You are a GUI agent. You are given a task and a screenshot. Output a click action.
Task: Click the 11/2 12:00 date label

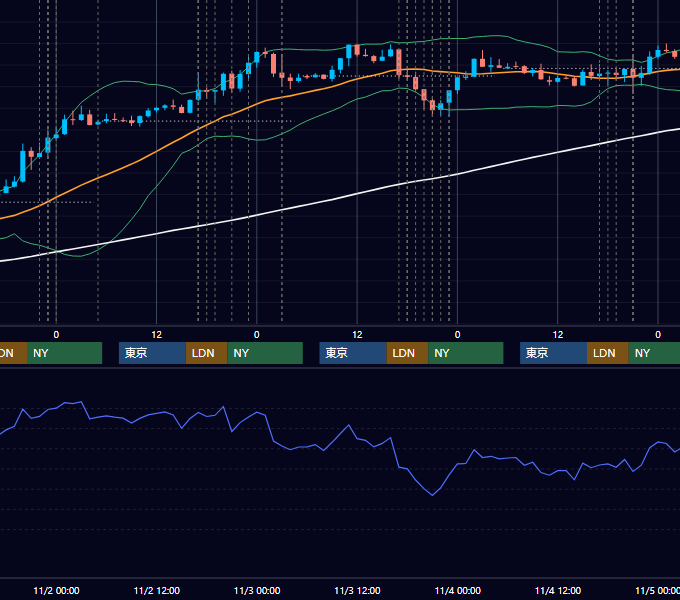[x=157, y=590]
